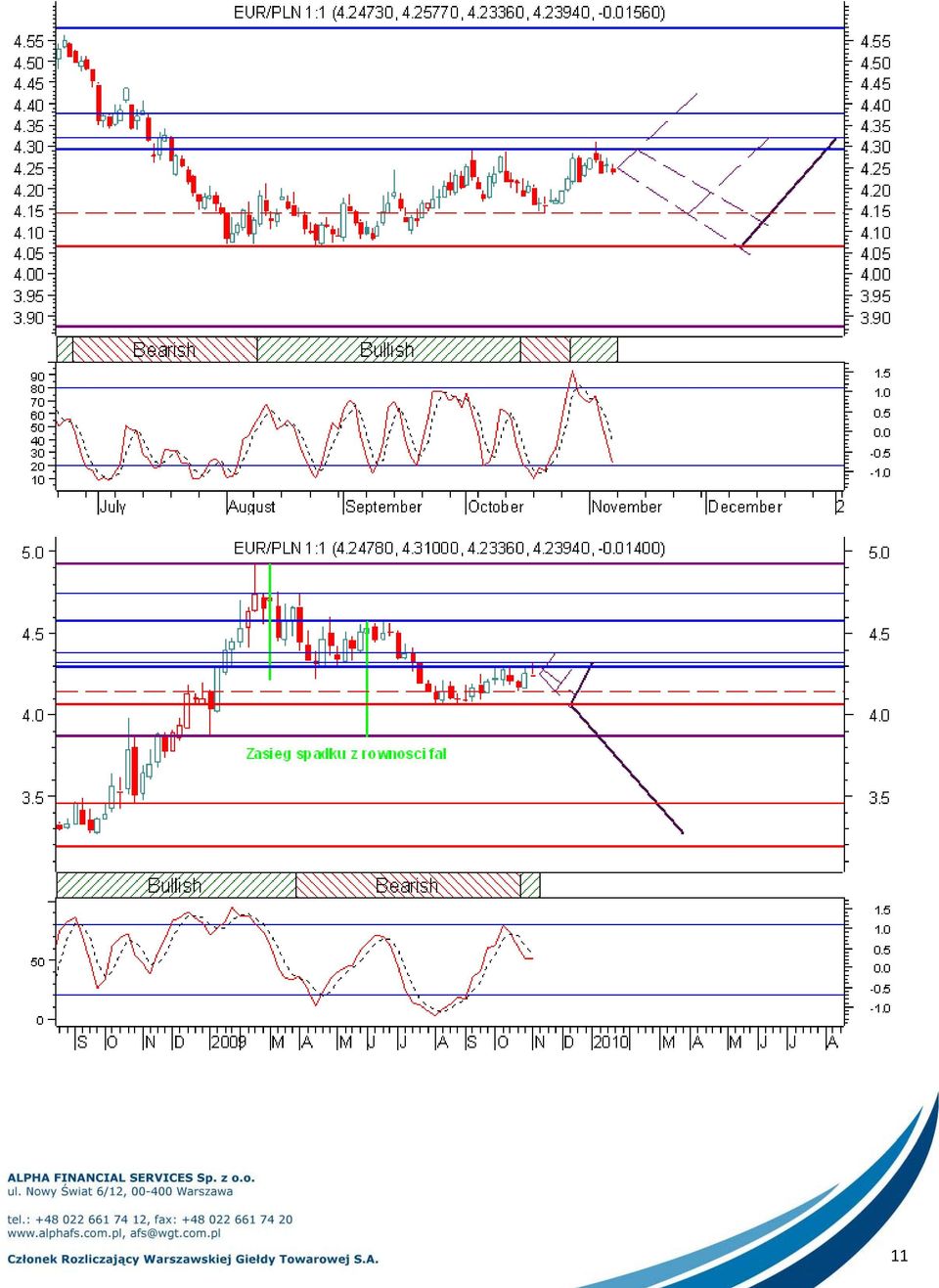Click the telephone and fax number line
Screen dimensions: 939x1288
point(150,1220)
